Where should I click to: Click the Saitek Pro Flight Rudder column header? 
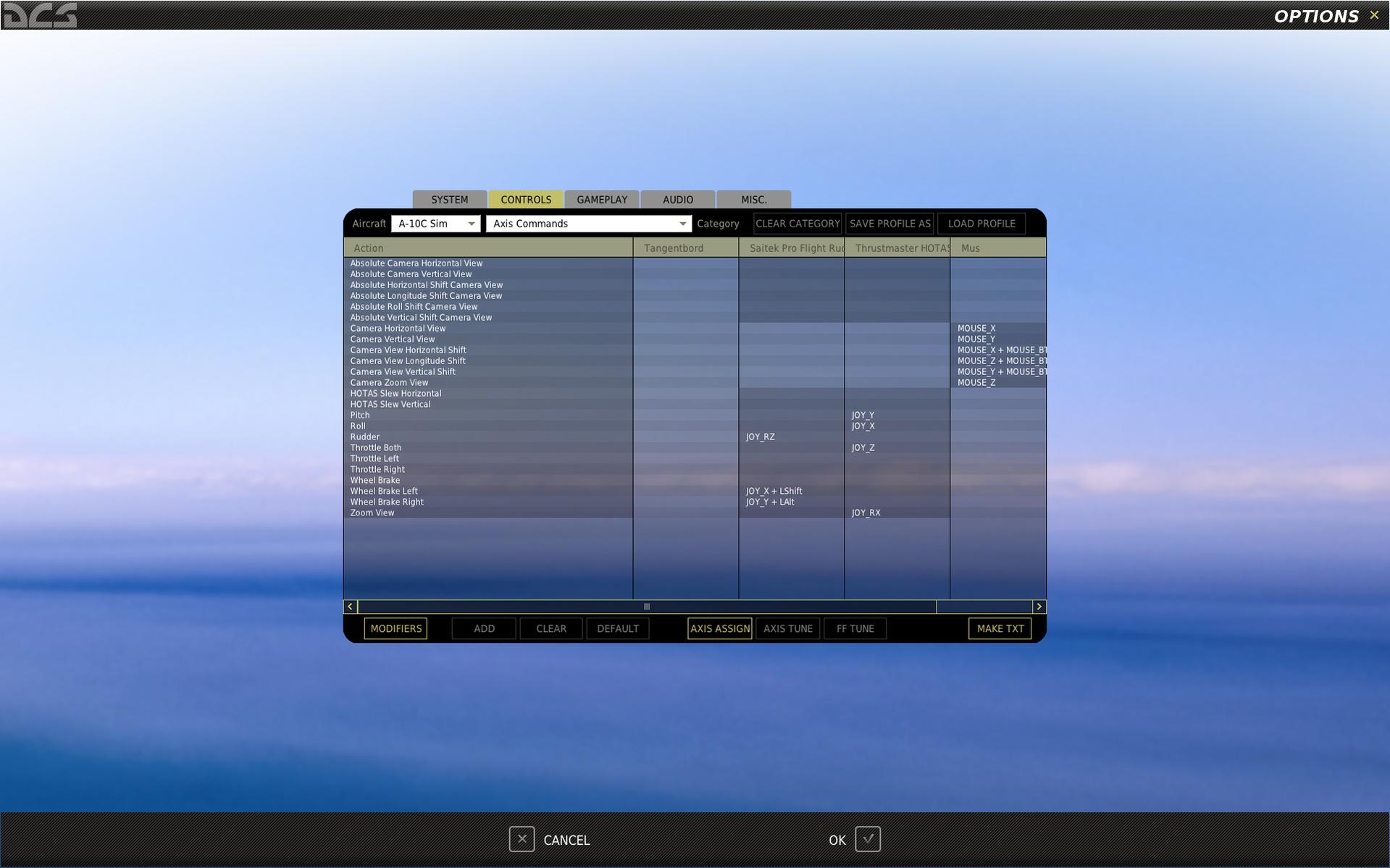coord(792,248)
